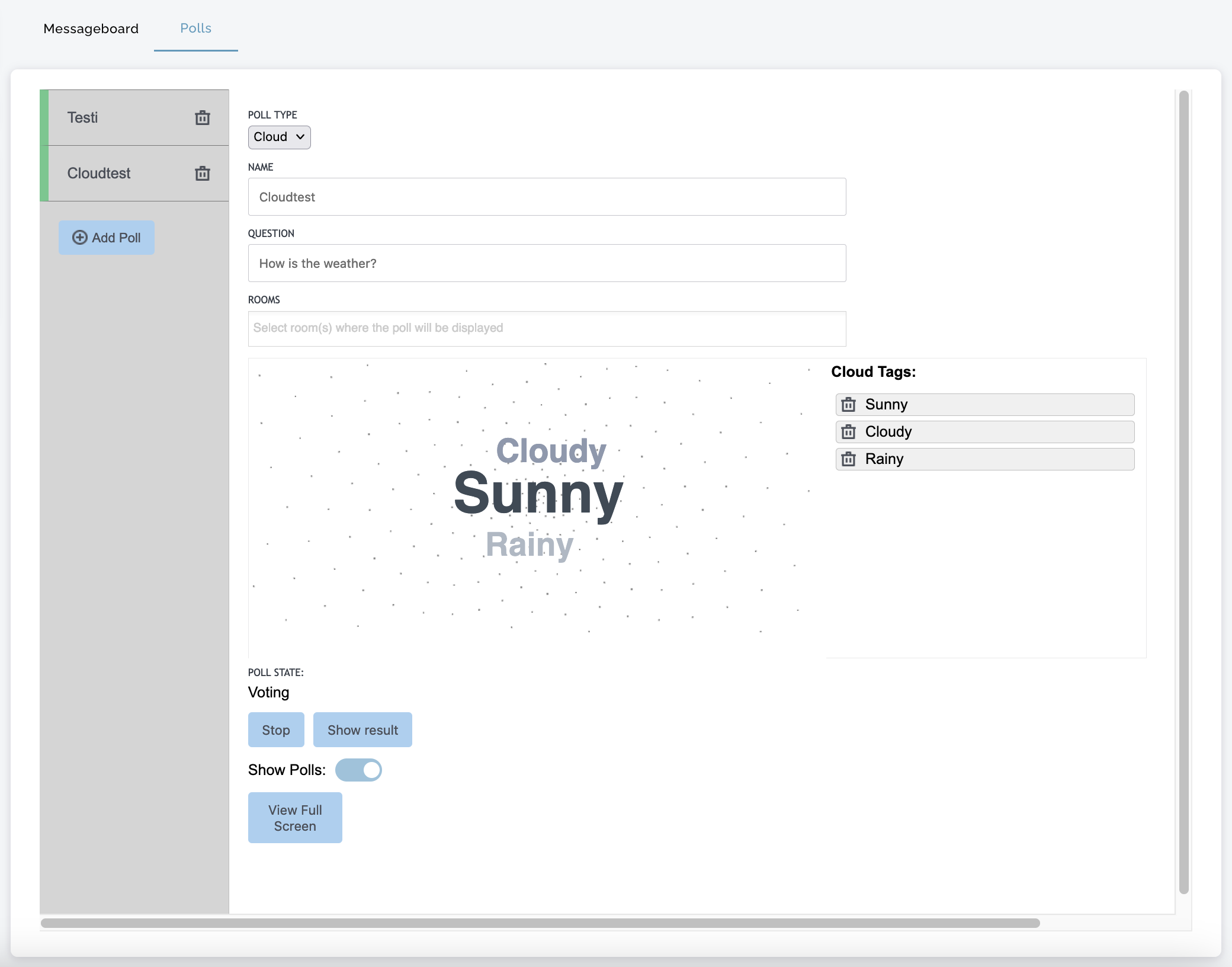
Task: Remove the Rainy cloud tag
Action: coord(848,459)
